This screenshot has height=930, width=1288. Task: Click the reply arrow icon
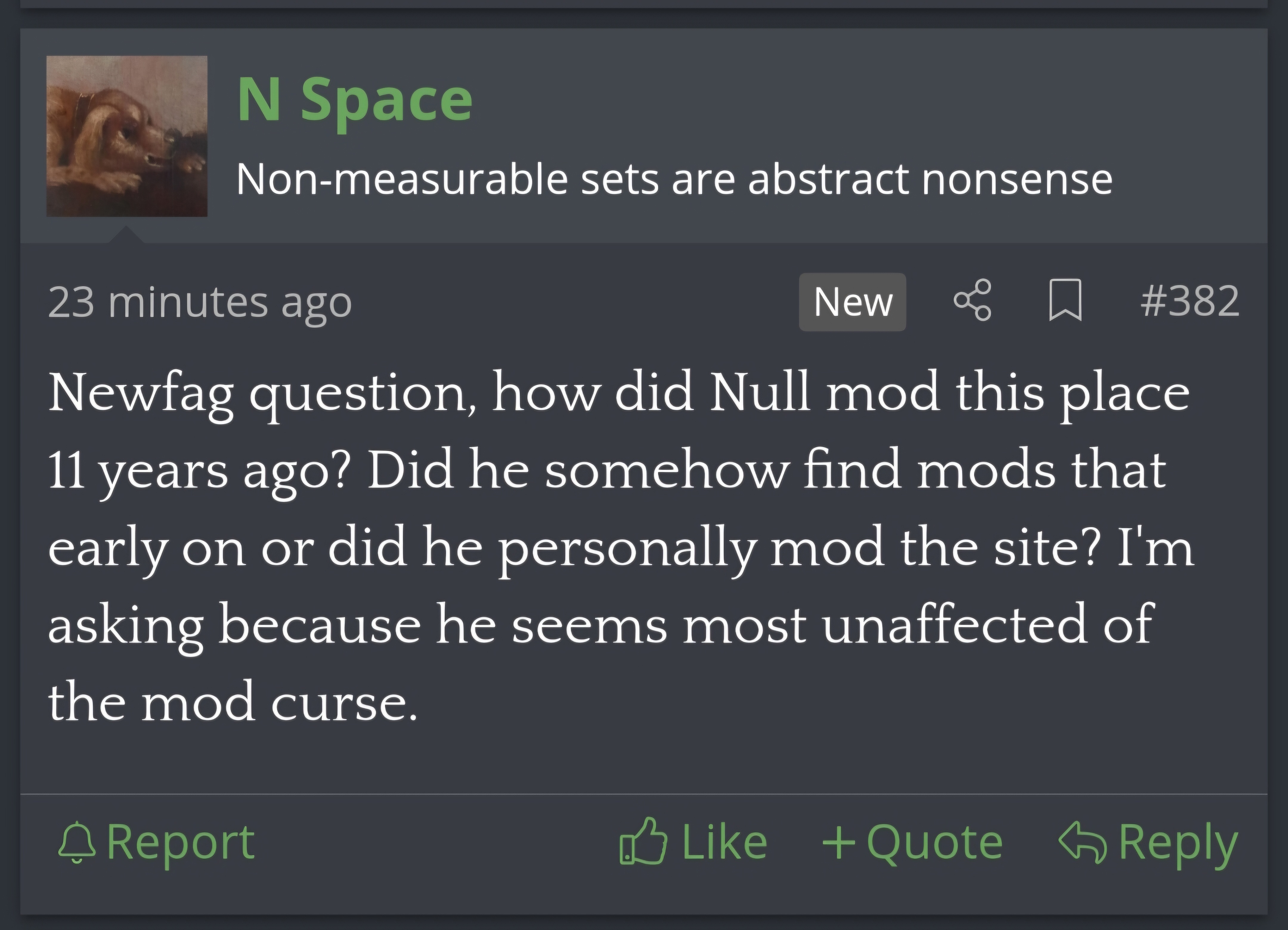[x=1082, y=842]
